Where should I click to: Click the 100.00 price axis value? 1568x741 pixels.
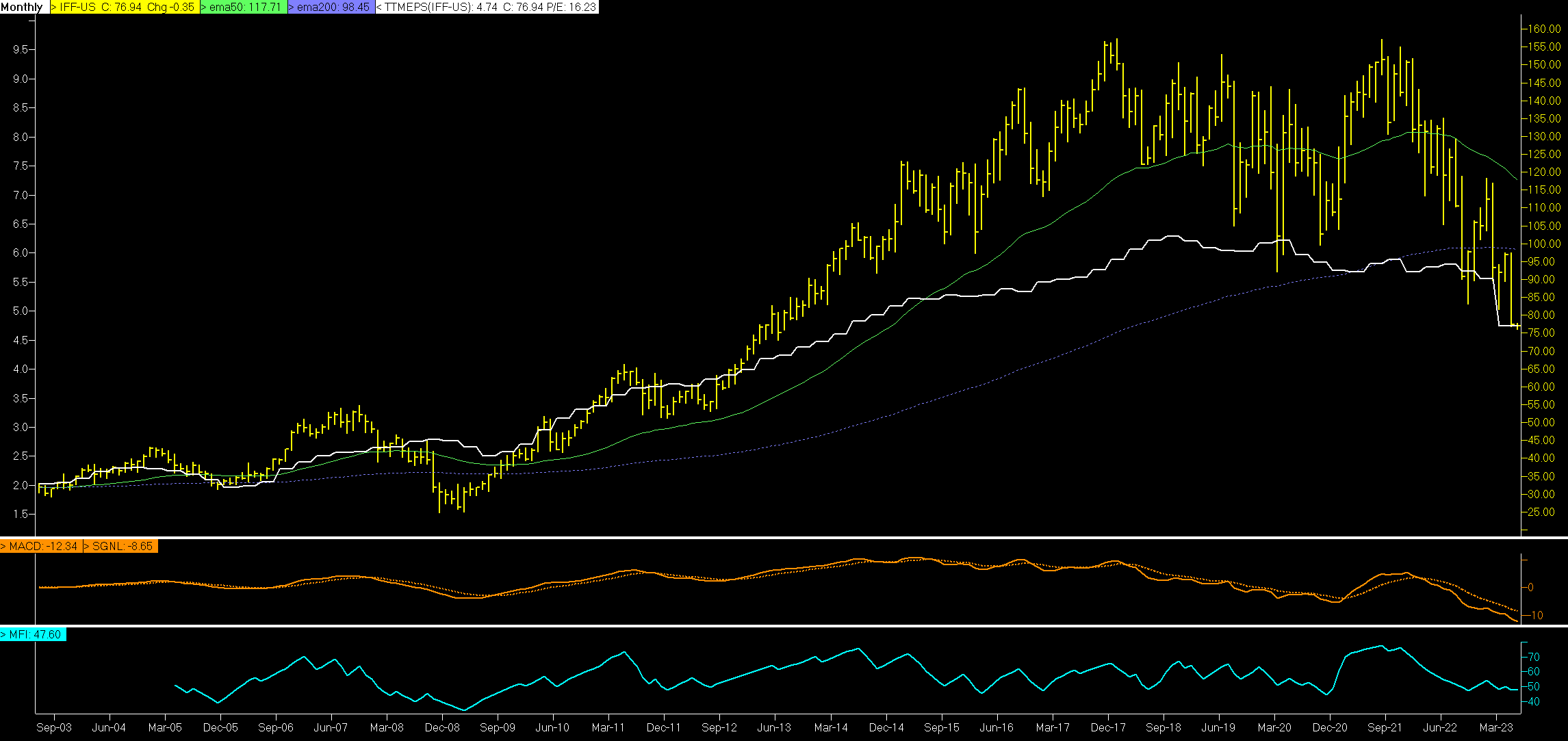pos(1545,244)
